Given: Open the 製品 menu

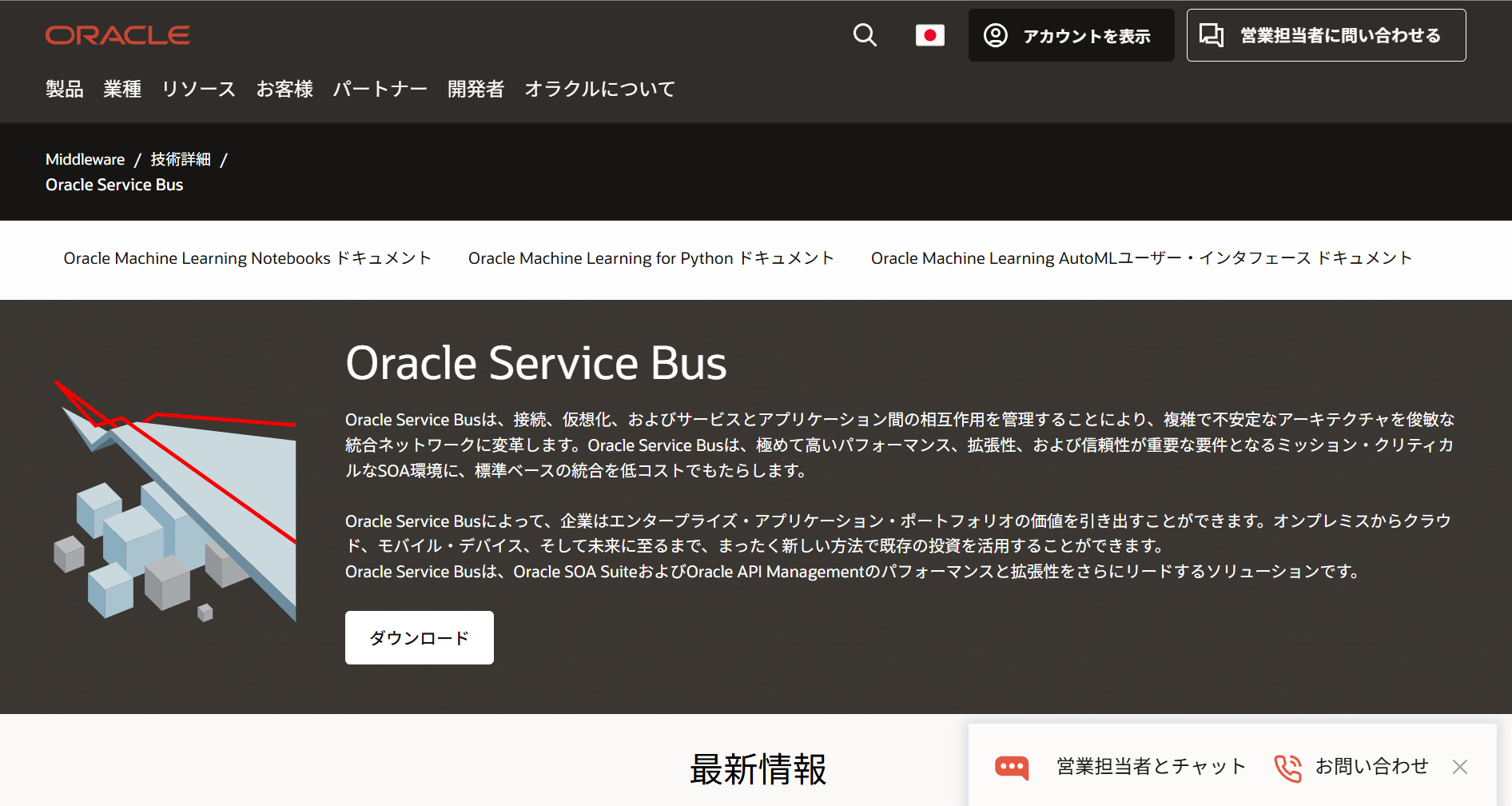Looking at the screenshot, I should pyautogui.click(x=64, y=89).
